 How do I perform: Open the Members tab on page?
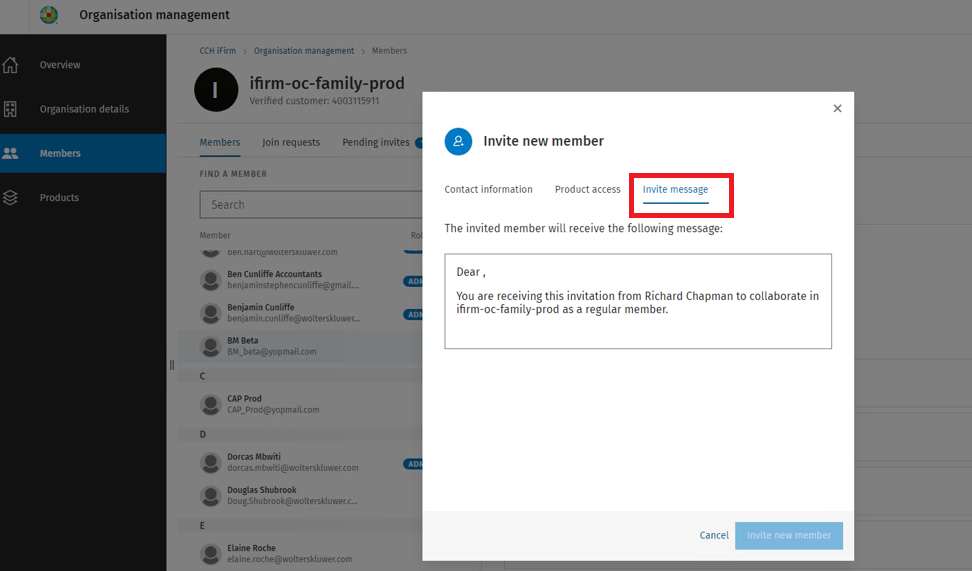click(219, 143)
